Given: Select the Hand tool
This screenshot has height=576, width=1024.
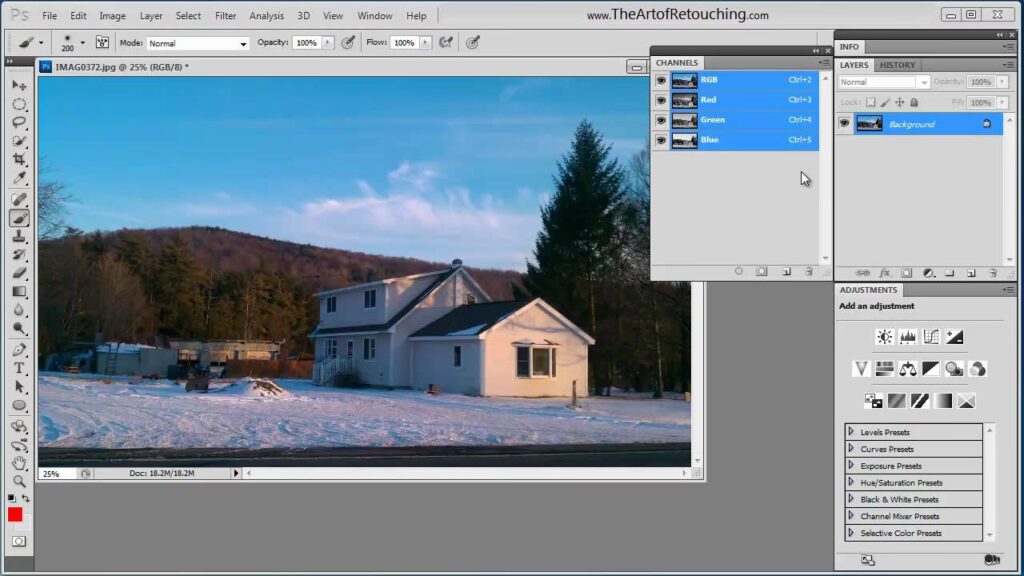Looking at the screenshot, I should (19, 463).
